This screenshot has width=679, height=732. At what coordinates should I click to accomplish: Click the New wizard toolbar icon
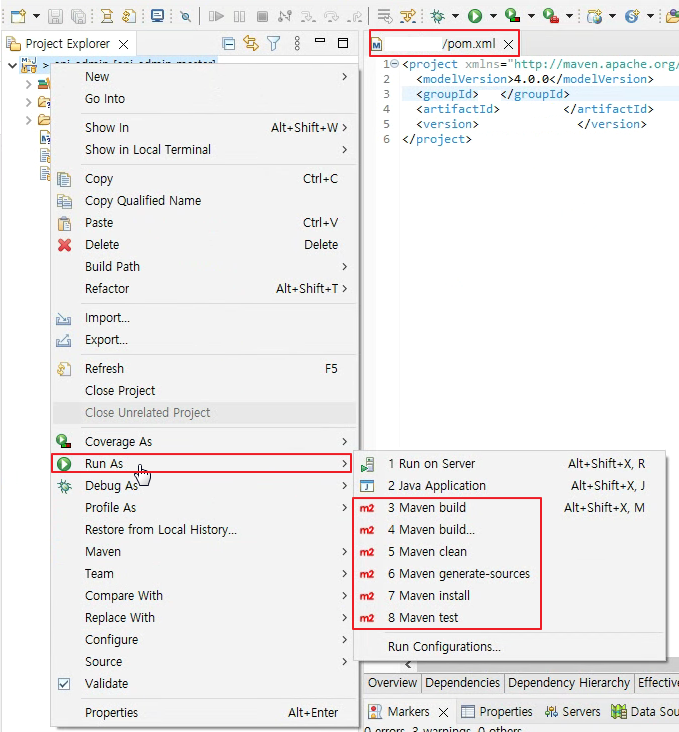coord(18,16)
